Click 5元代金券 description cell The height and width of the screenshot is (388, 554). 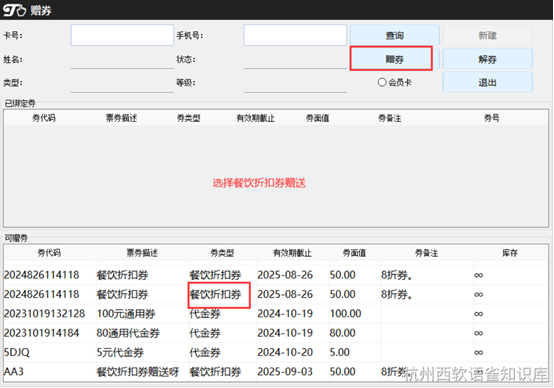(x=120, y=352)
